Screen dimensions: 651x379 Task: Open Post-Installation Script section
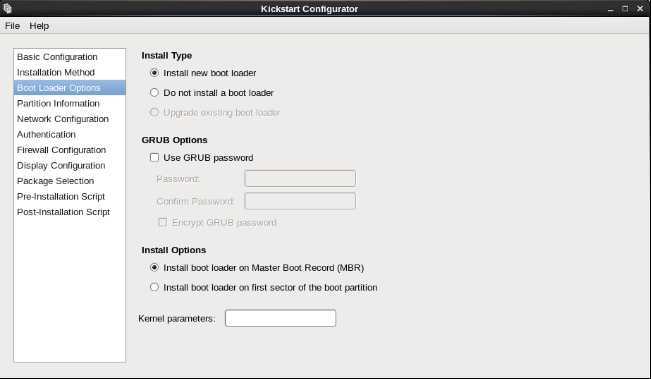coord(69,212)
